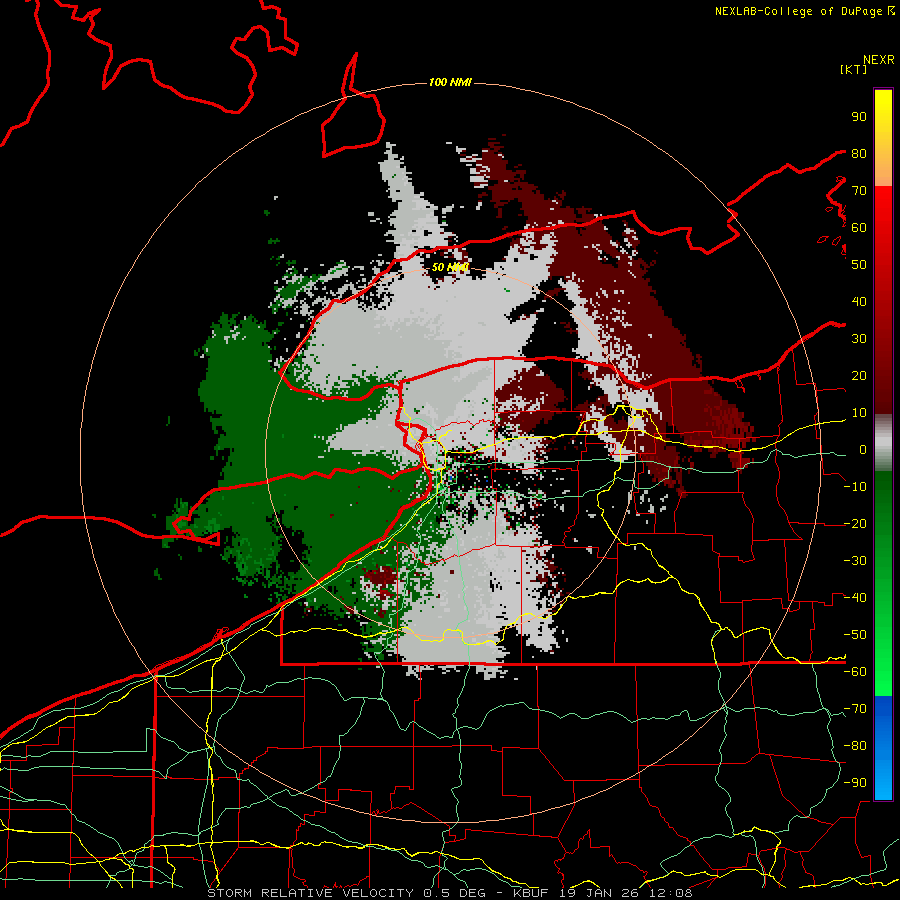Click the -80 scale value
900x900 pixels.
coord(855,746)
